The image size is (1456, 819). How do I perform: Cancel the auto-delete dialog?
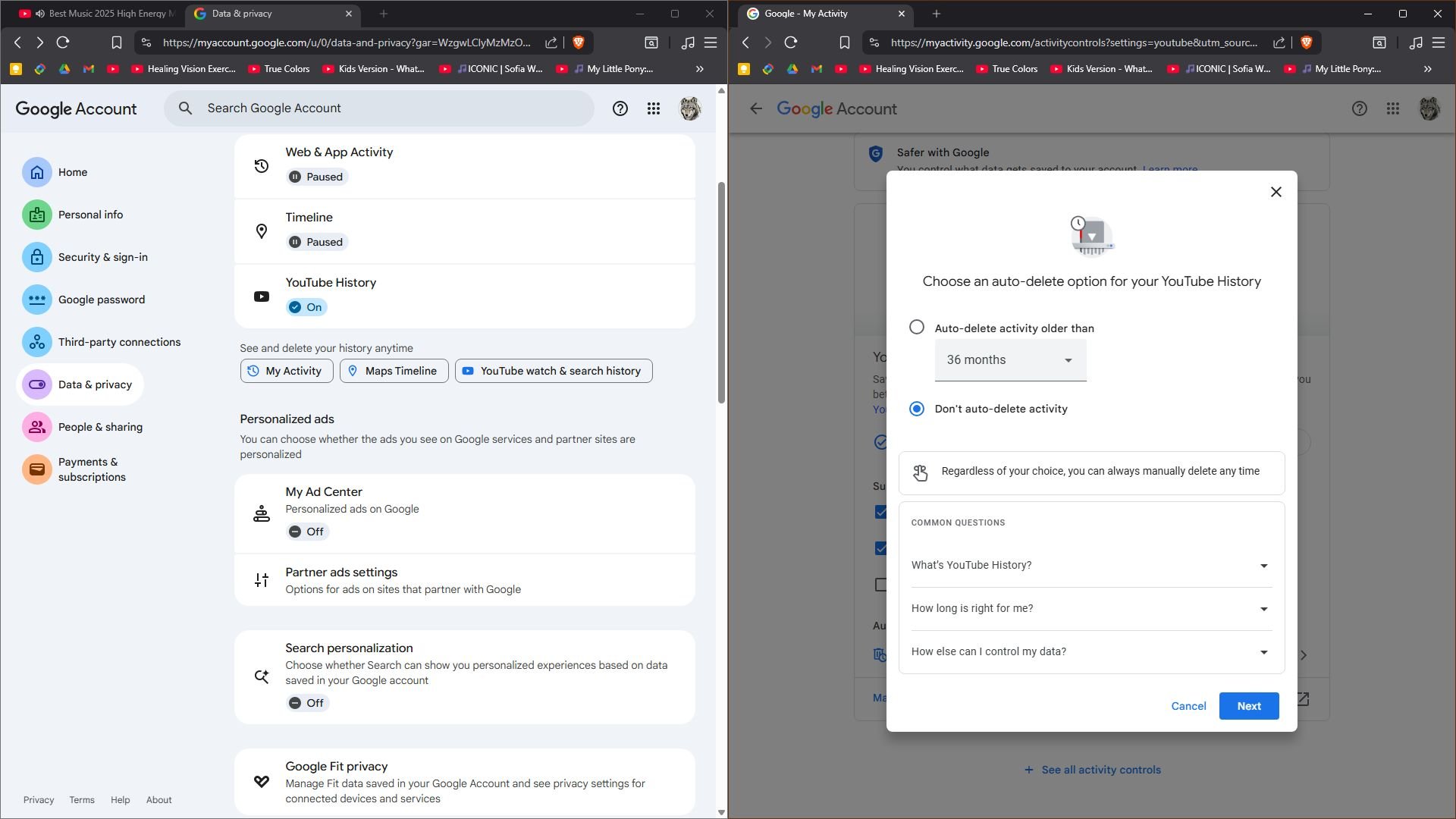pyautogui.click(x=1188, y=706)
